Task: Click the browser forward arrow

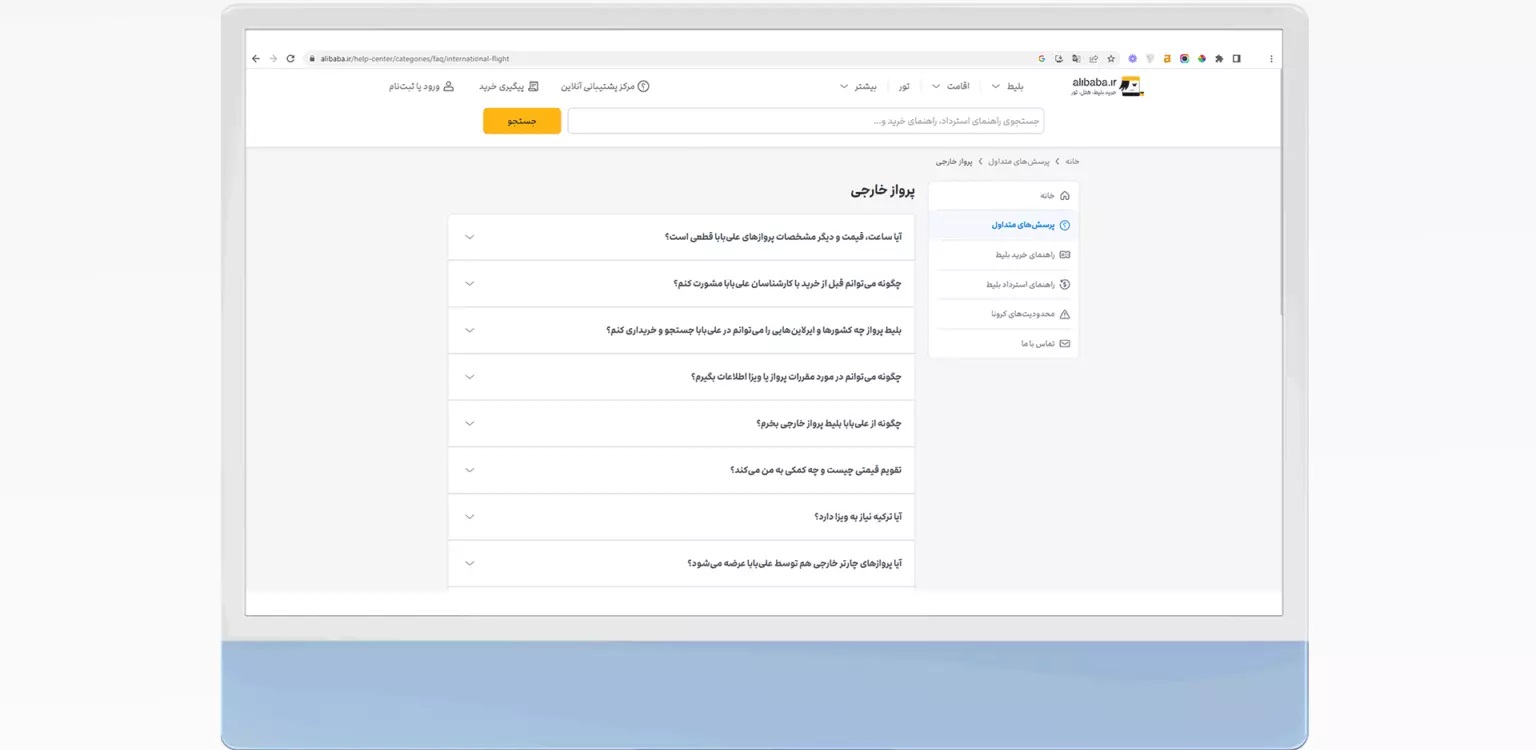Action: [x=273, y=59]
